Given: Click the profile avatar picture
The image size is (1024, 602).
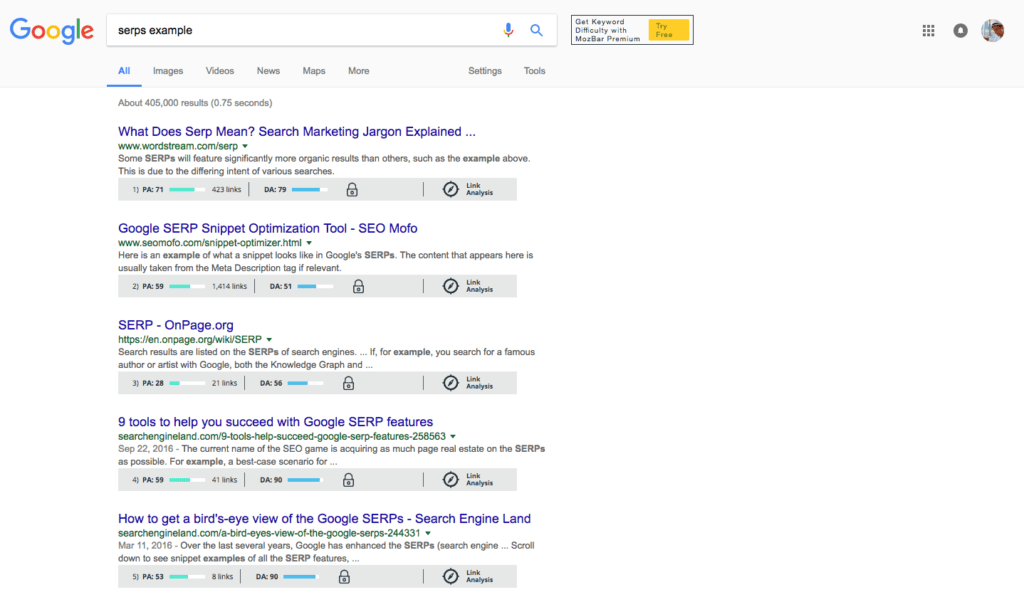Looking at the screenshot, I should (x=992, y=30).
